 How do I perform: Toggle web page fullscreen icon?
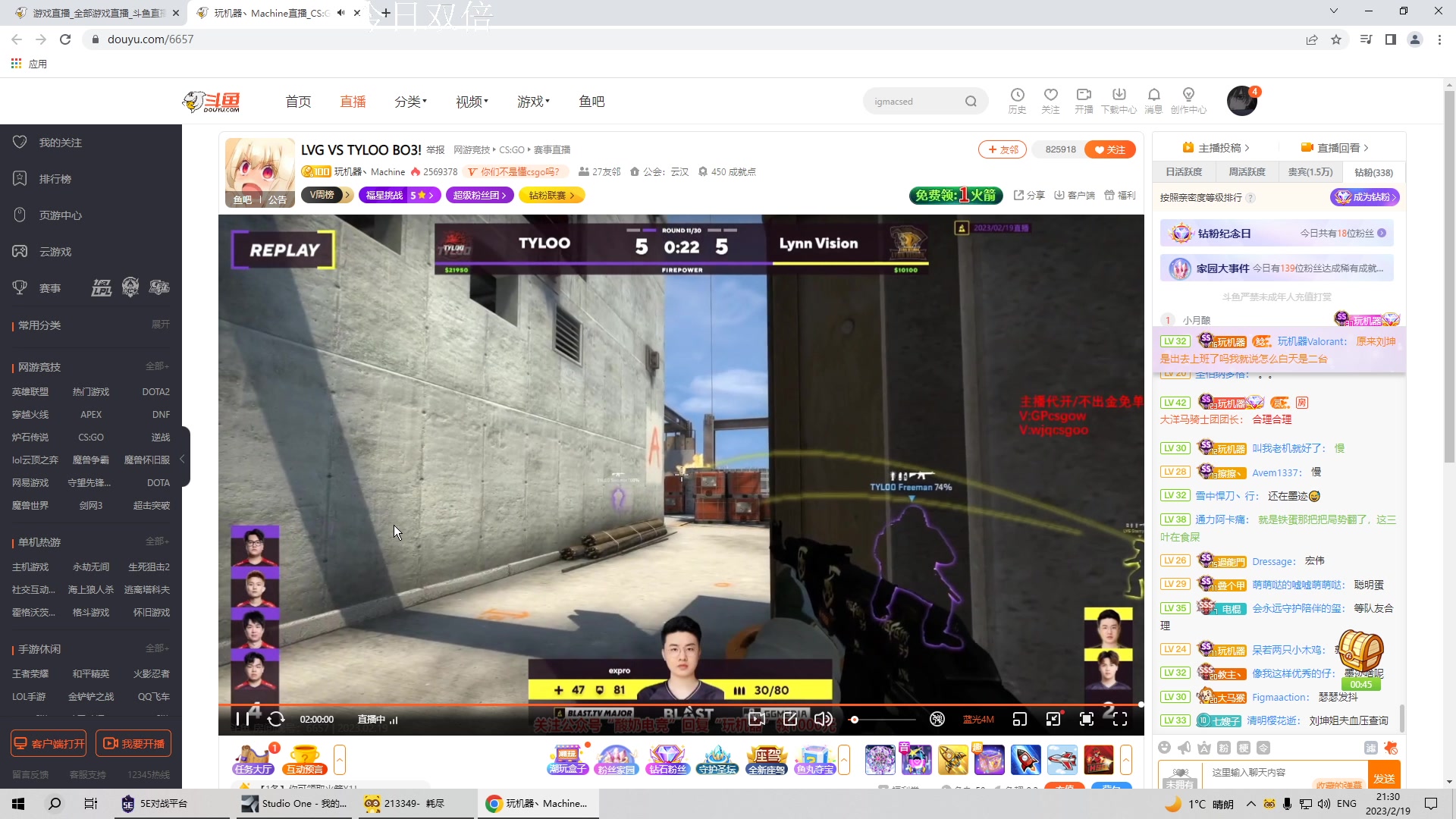click(x=1087, y=719)
